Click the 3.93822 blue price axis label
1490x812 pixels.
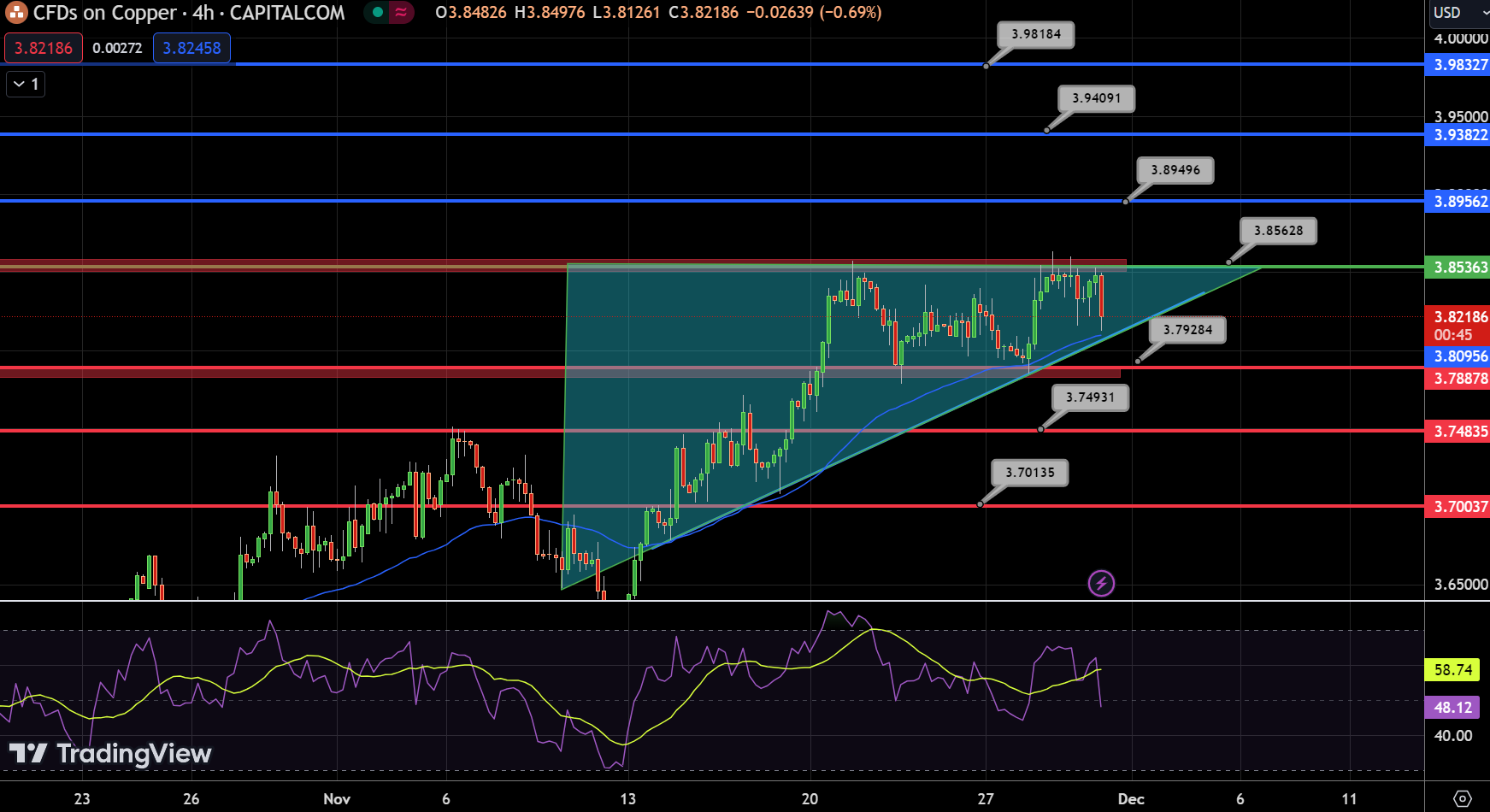coord(1458,135)
